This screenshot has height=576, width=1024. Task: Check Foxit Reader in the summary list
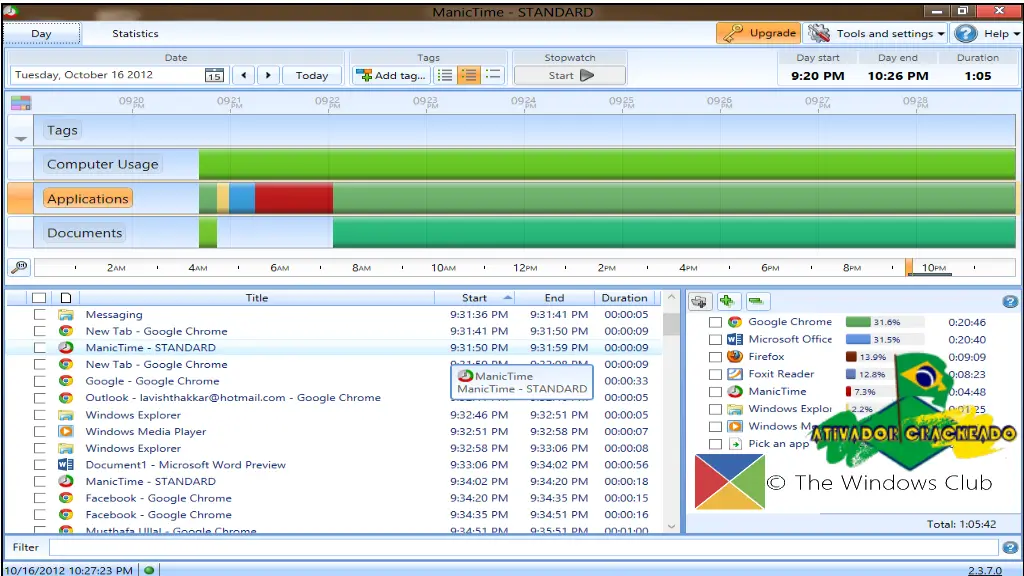(715, 374)
